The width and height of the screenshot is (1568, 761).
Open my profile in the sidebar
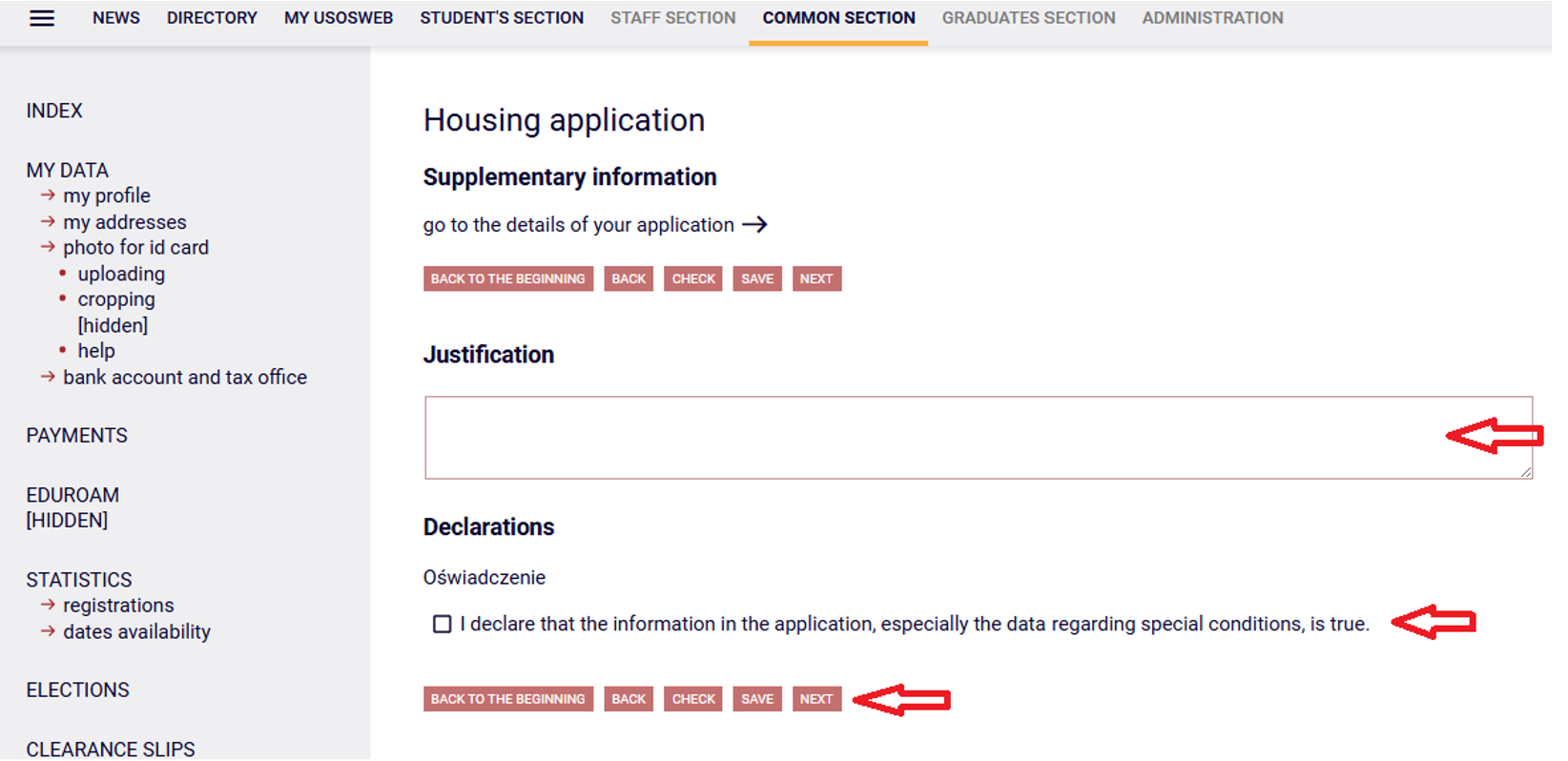point(107,195)
